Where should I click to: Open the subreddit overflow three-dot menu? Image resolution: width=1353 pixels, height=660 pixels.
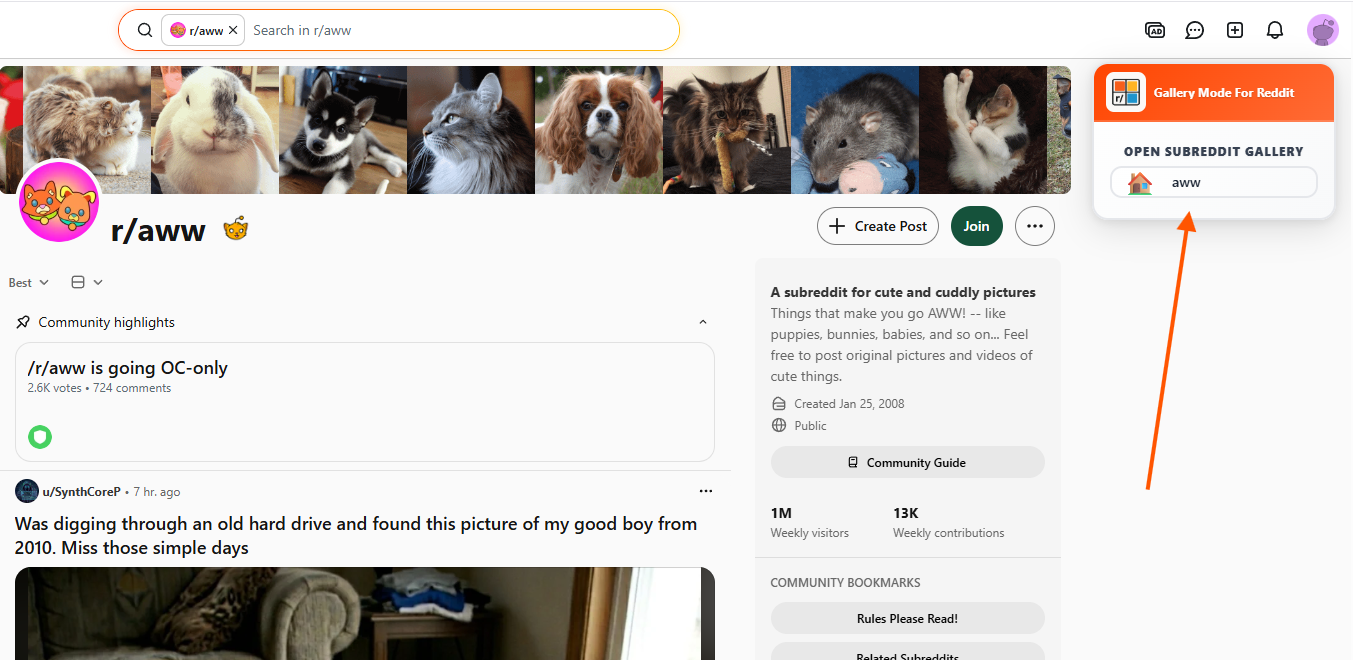pyautogui.click(x=1035, y=226)
